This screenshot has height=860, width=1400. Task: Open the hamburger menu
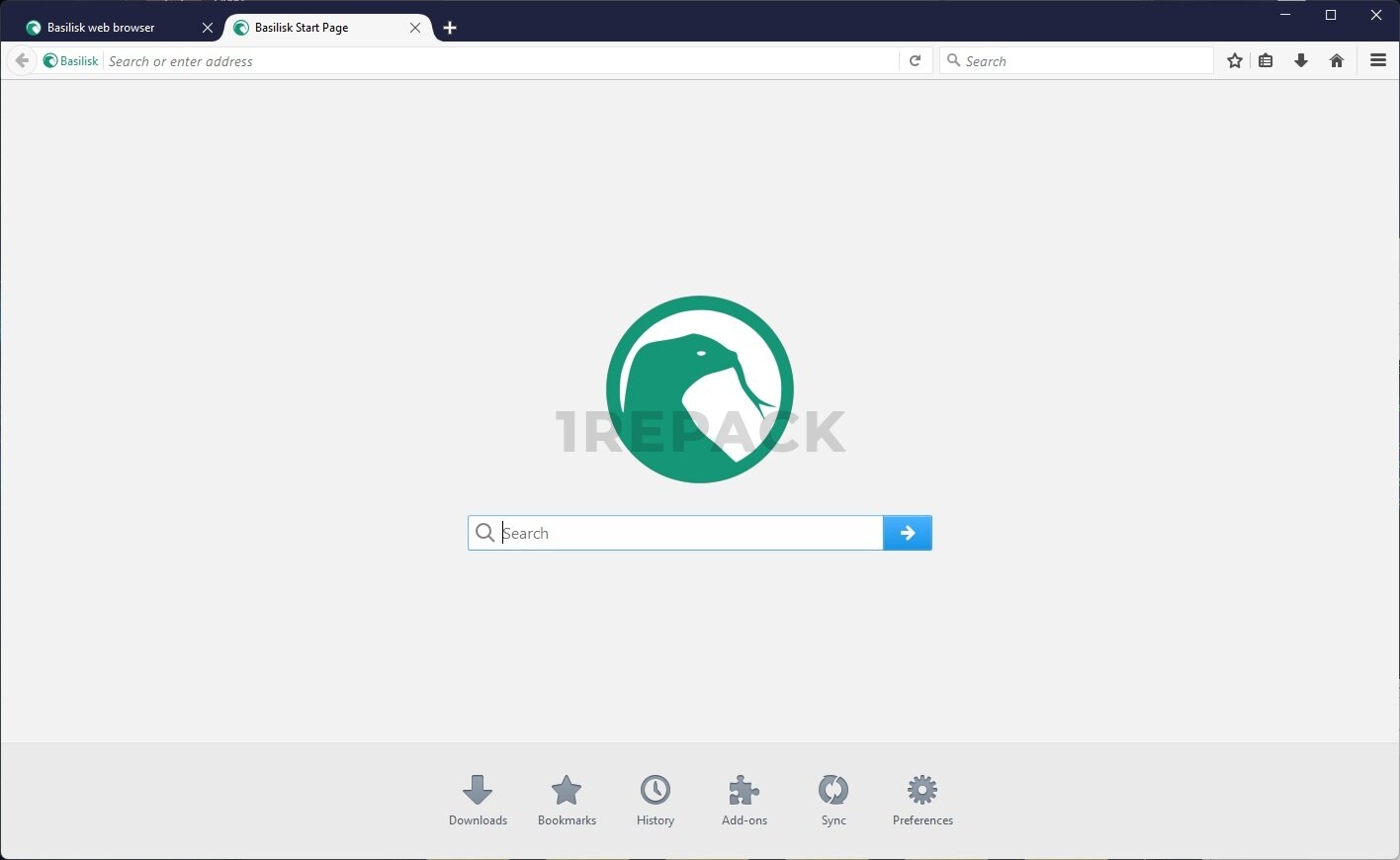[x=1378, y=60]
